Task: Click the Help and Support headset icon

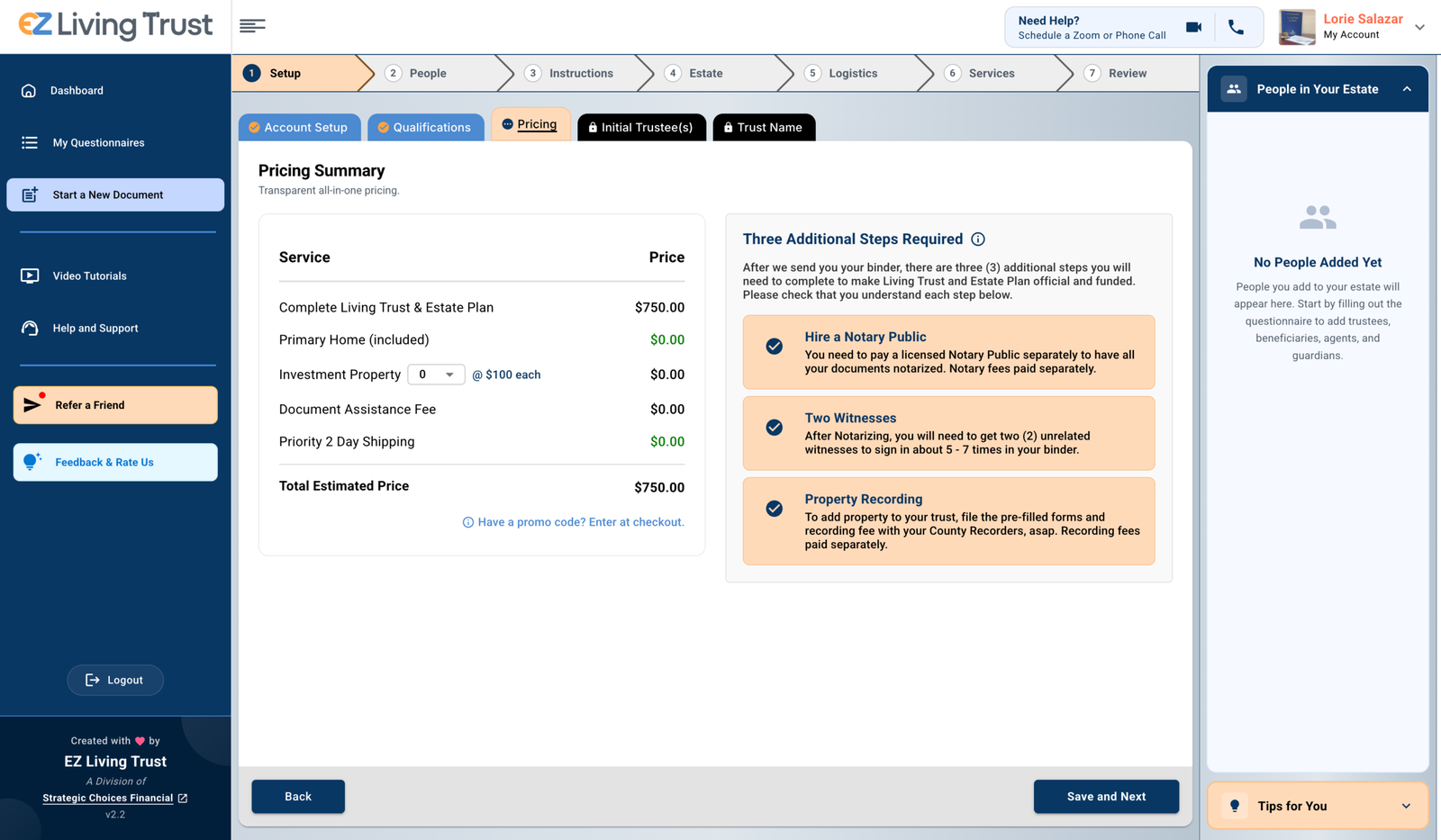Action: pos(30,329)
